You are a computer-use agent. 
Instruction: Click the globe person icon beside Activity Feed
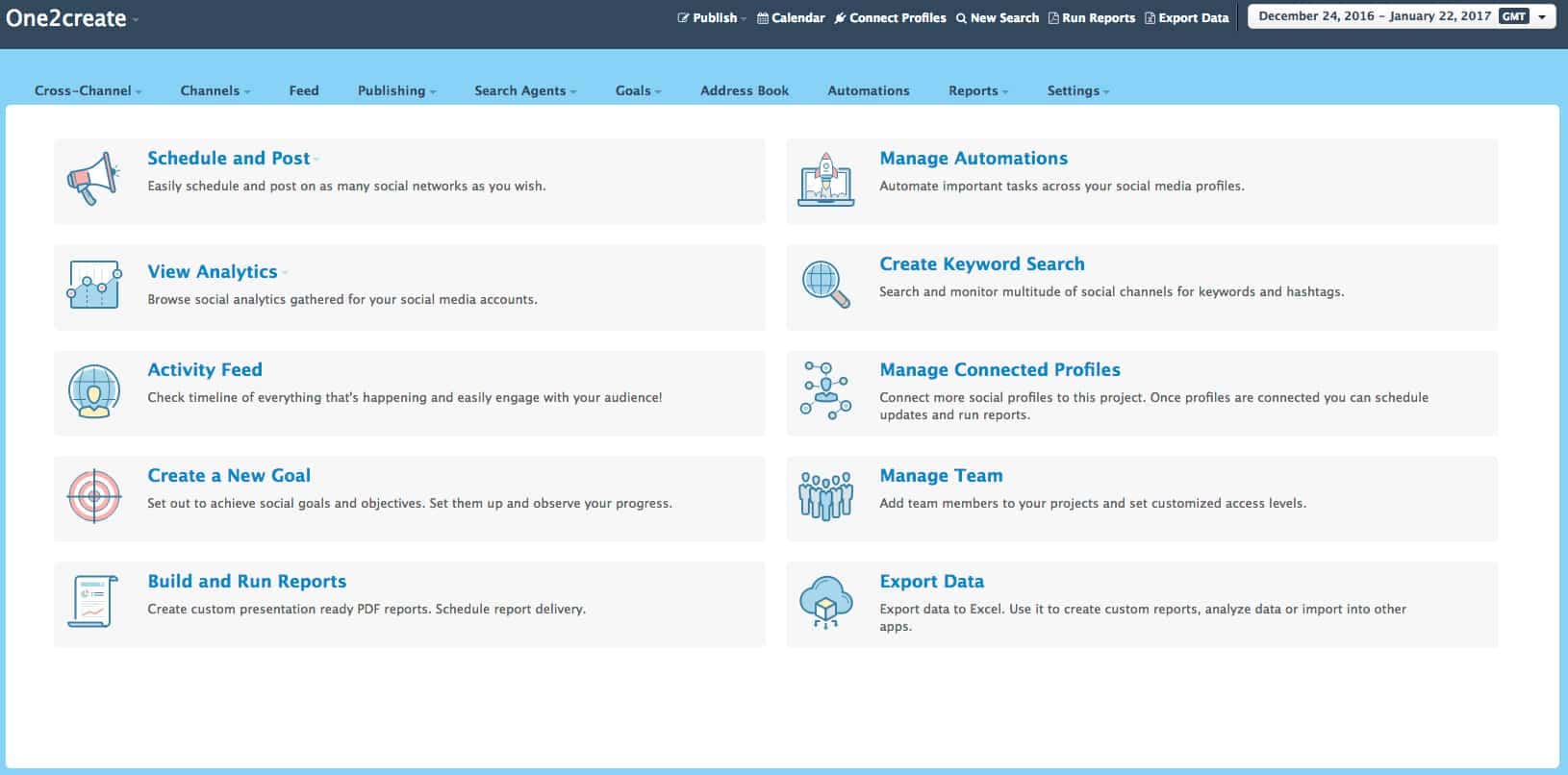pos(93,391)
